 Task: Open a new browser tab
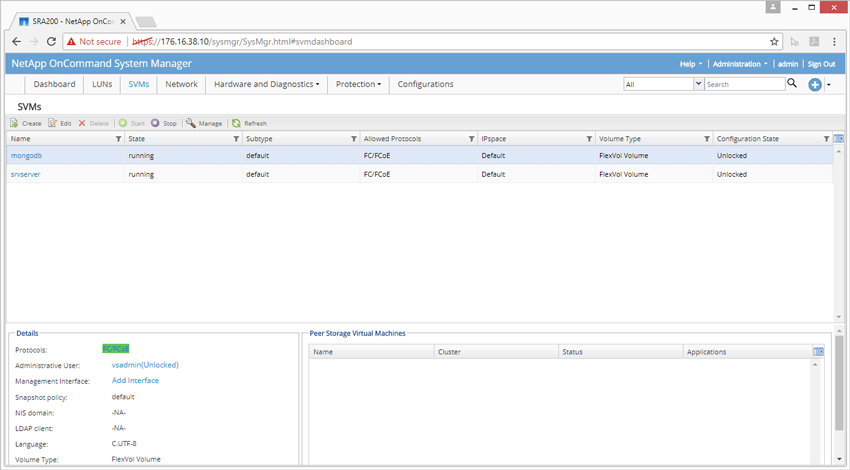point(146,22)
